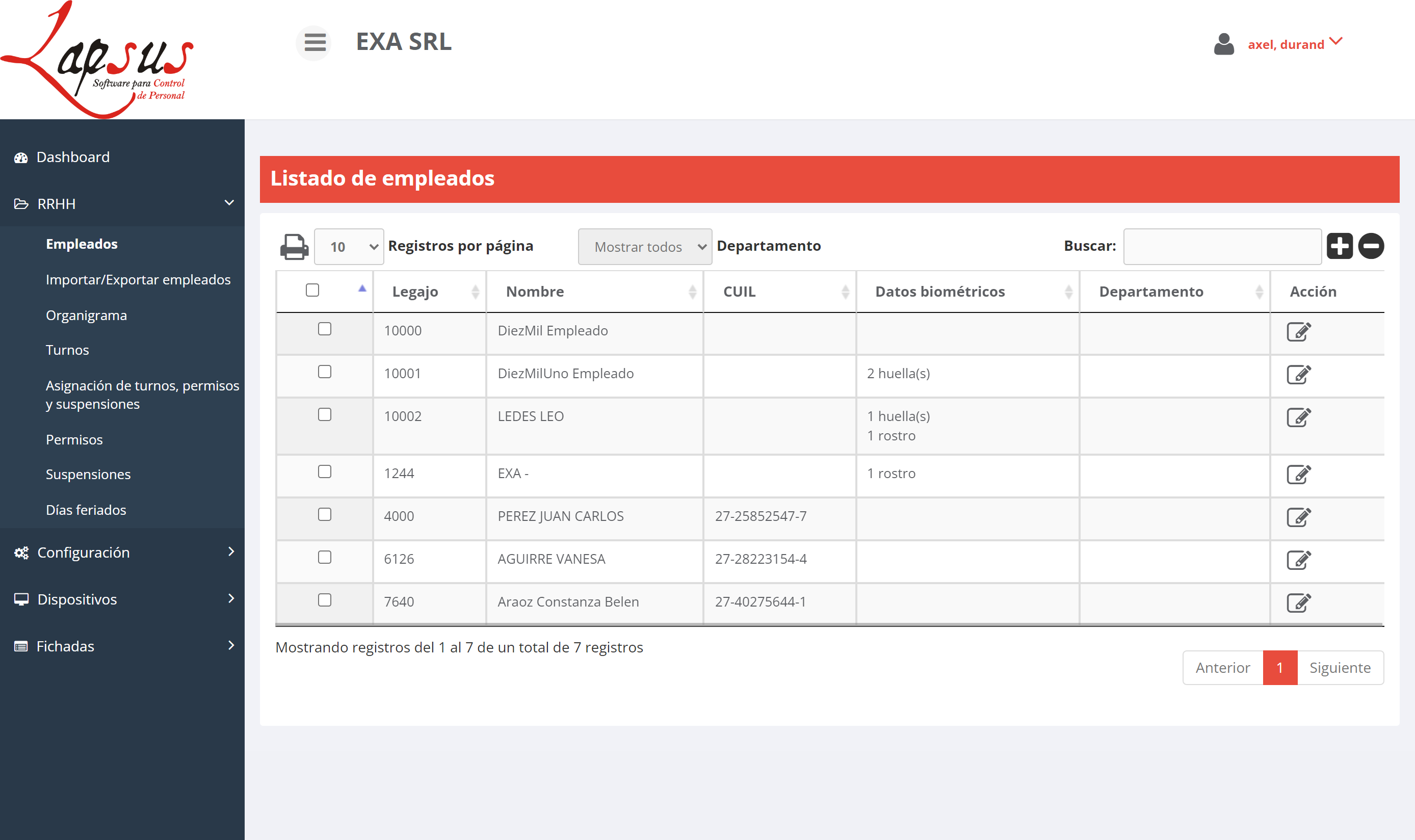Expand the Fichadas menu chevron

[x=231, y=645]
